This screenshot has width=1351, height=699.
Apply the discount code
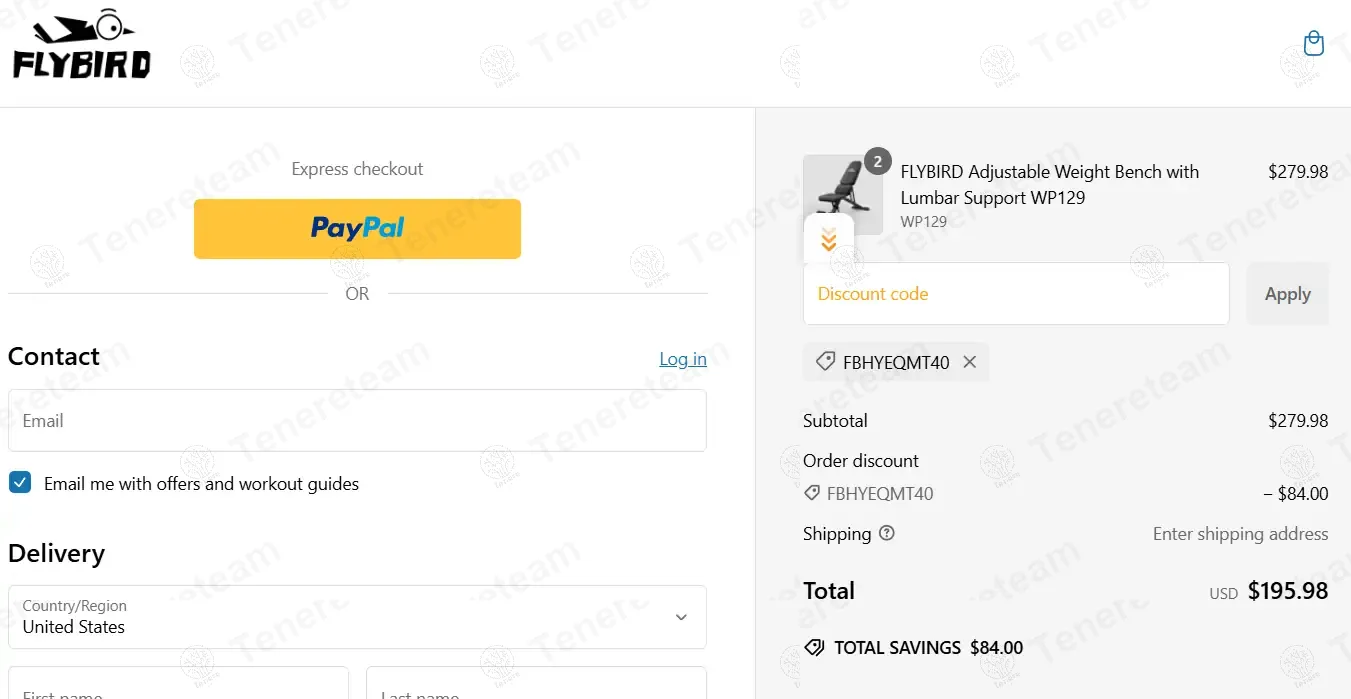tap(1287, 294)
